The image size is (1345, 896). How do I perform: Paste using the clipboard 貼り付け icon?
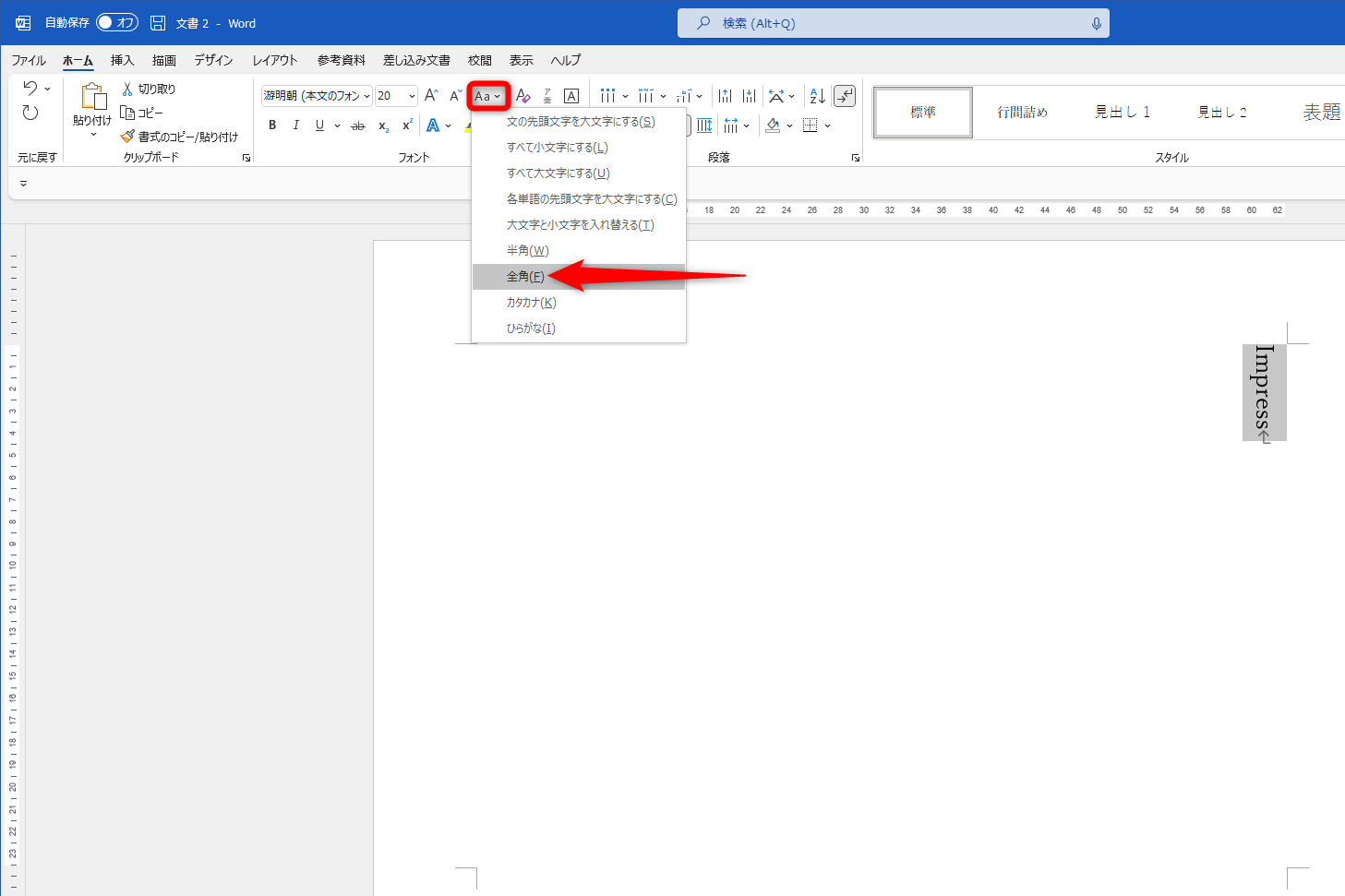93,96
